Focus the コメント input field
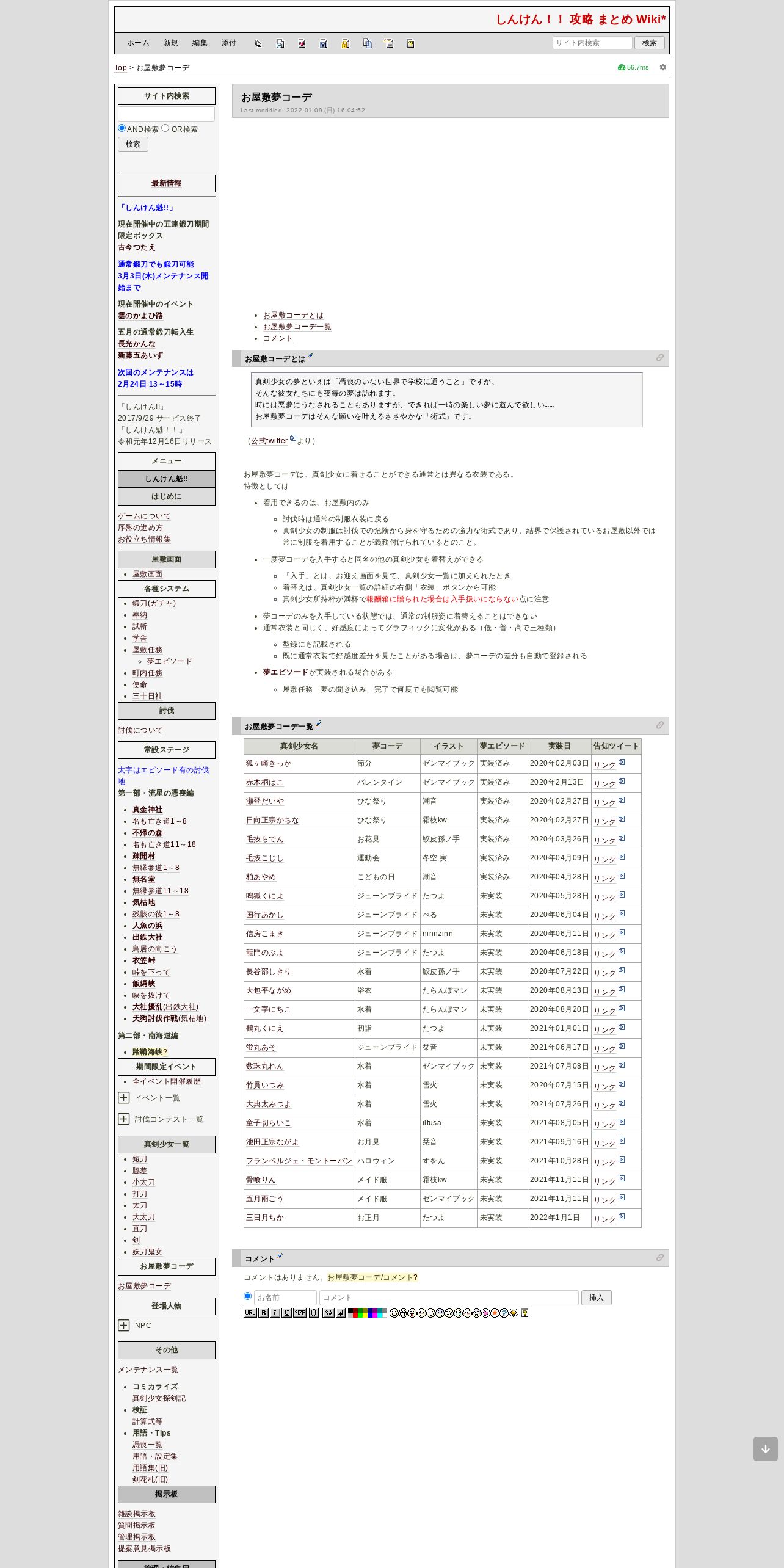Image resolution: width=784 pixels, height=1568 pixels. [449, 1298]
